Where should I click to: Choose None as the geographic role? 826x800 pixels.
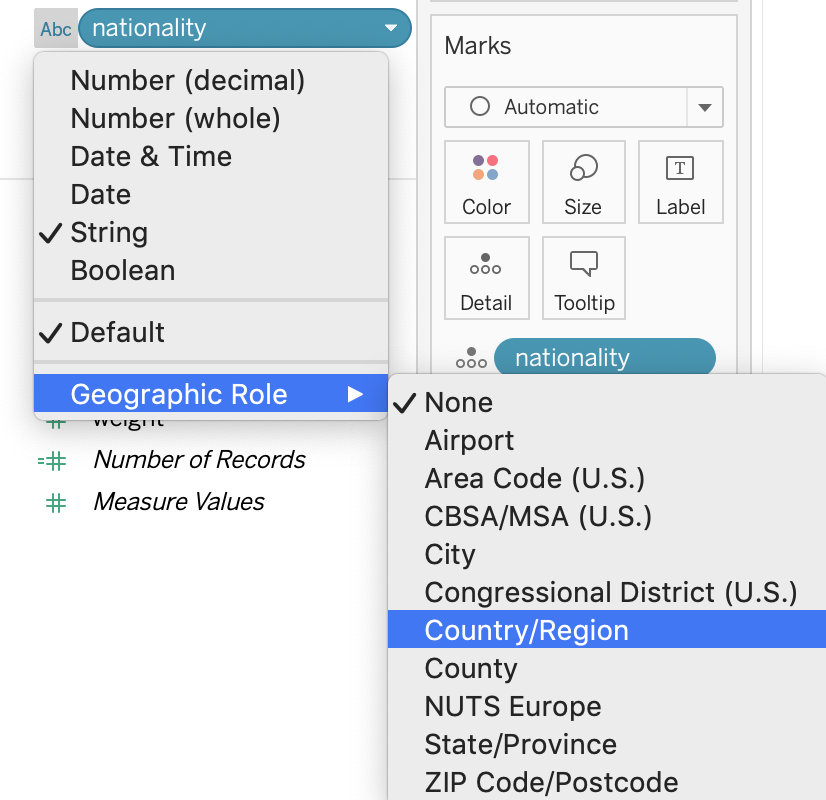[x=458, y=402]
